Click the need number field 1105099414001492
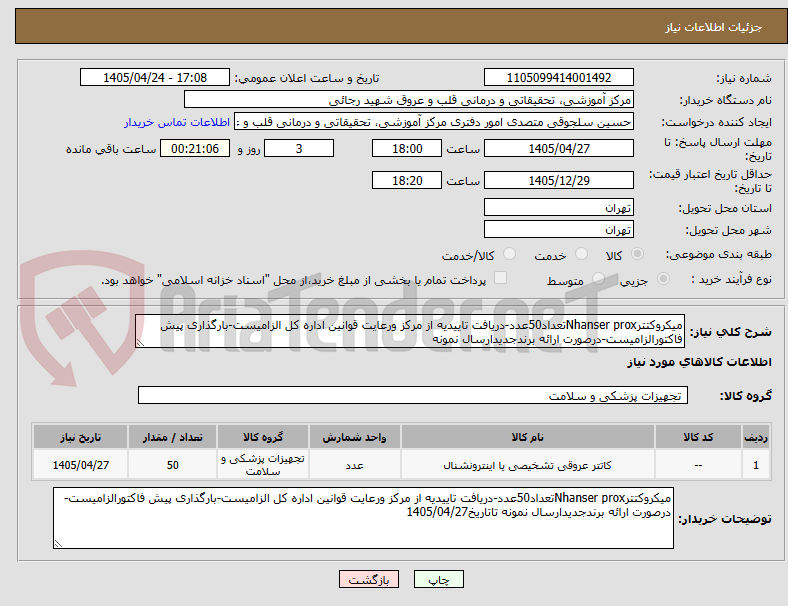This screenshot has height=606, width=788. (x=558, y=78)
